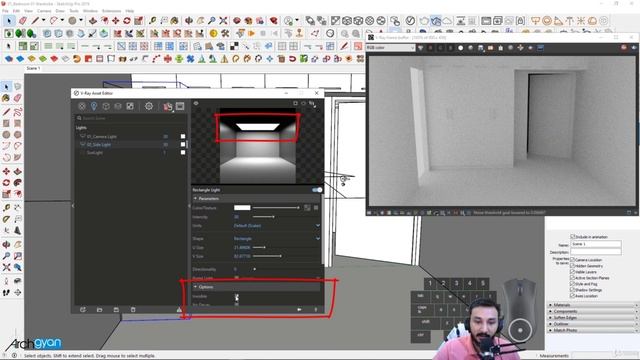Pick the Eraser tool in top toolbar
This screenshot has height=360, width=640.
[x=23, y=20]
